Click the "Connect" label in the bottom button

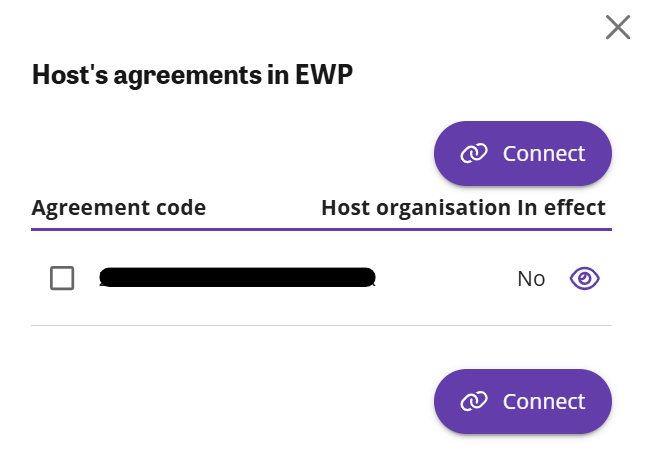pyautogui.click(x=544, y=402)
